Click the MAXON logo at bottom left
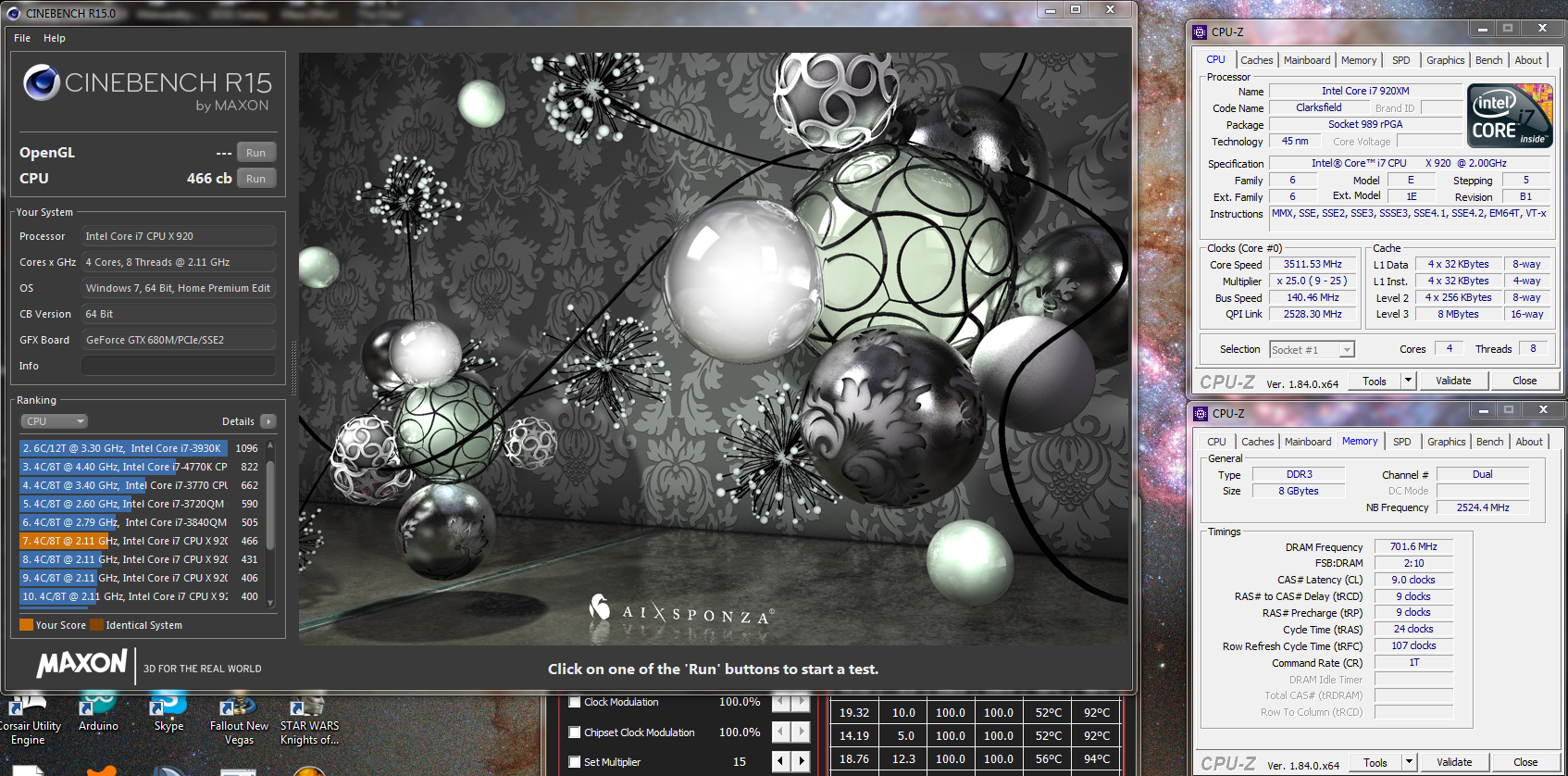The image size is (1568, 776). point(81,663)
